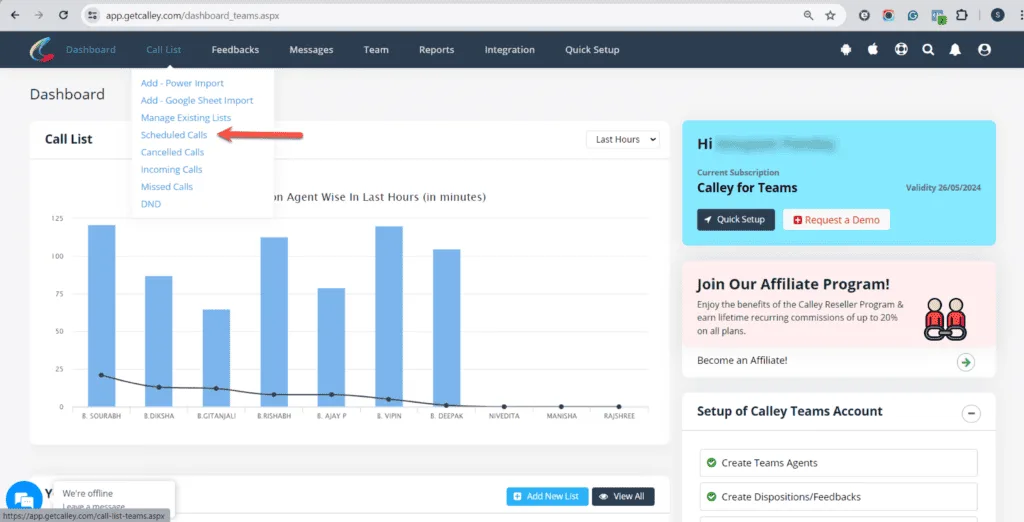Viewport: 1024px width, 522px height.
Task: Open the user profile icon in navbar
Action: pyautogui.click(x=984, y=50)
